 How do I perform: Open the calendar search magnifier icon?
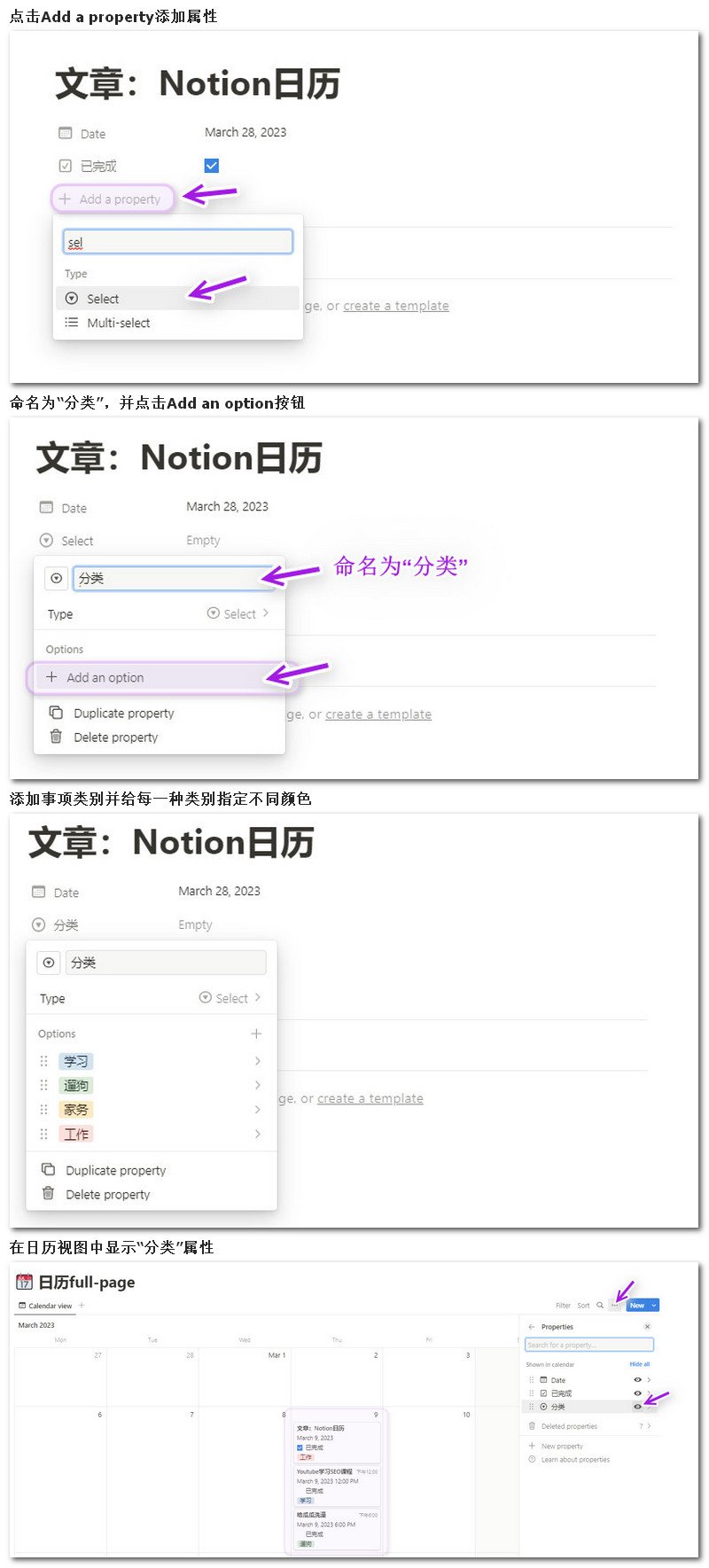600,1305
